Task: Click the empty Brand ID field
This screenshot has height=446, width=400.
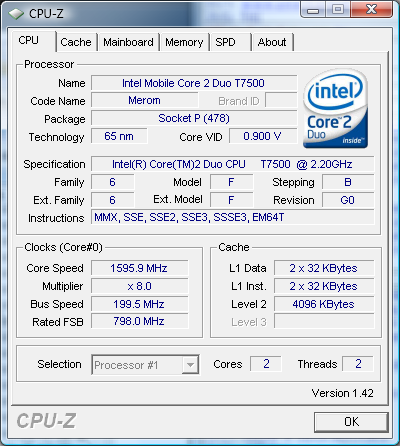Action: click(x=281, y=100)
